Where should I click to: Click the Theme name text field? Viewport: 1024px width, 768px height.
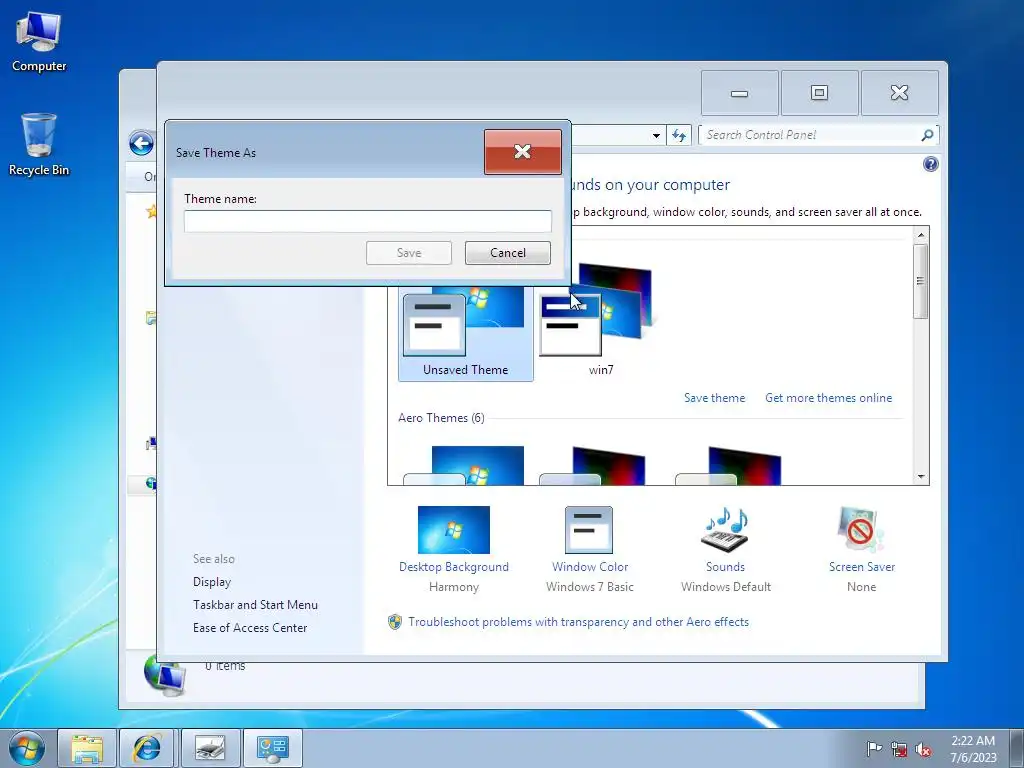pos(368,221)
